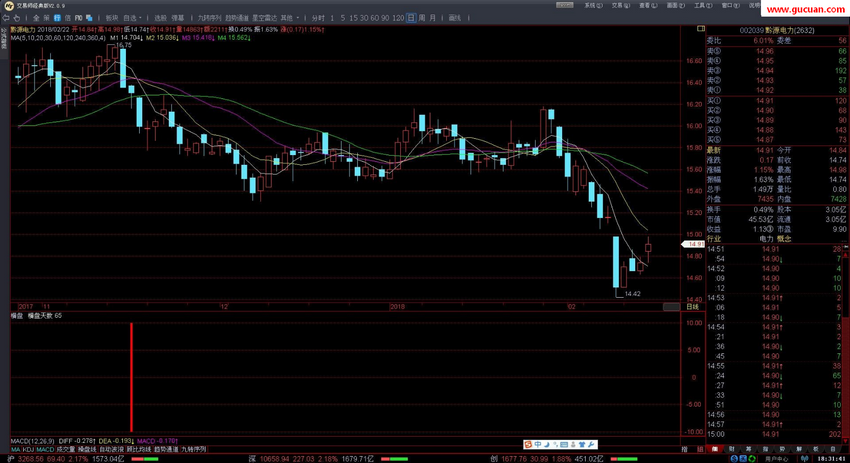Switch to the 操盘线 indicator tab
Screen dimensions: 850x463
pyautogui.click(x=87, y=449)
